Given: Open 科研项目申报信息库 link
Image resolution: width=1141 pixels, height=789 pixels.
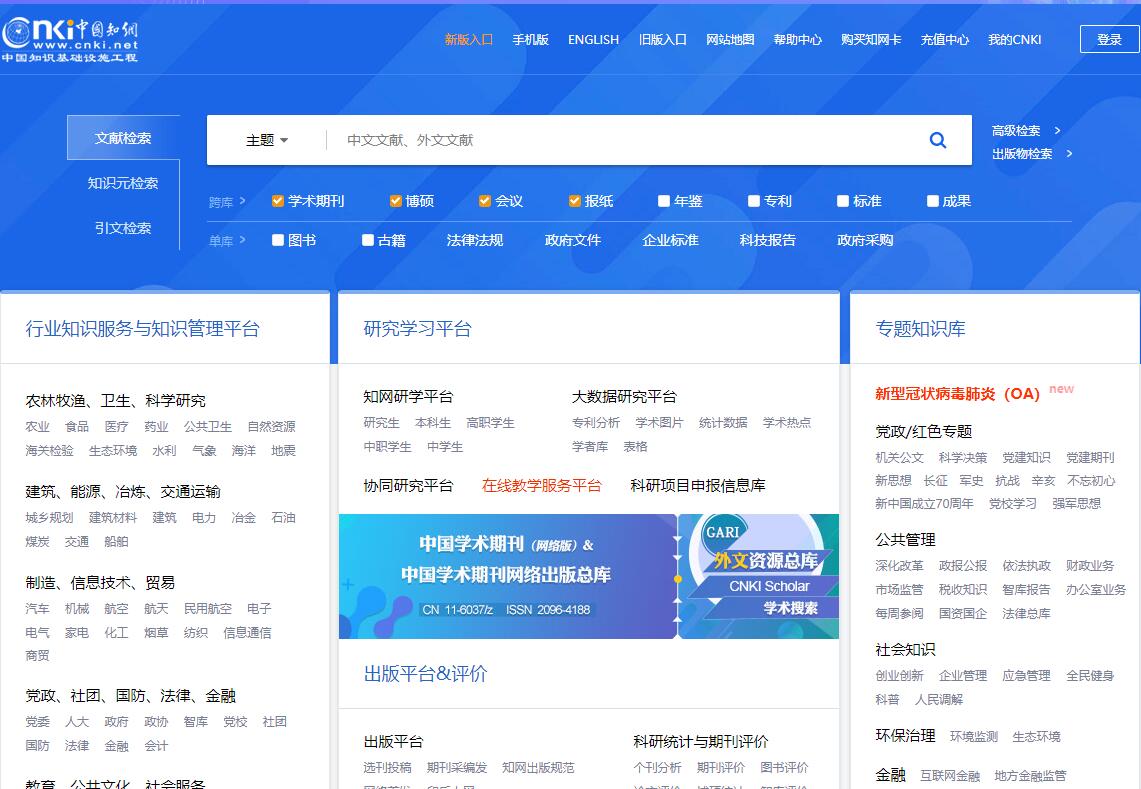Looking at the screenshot, I should (x=698, y=485).
